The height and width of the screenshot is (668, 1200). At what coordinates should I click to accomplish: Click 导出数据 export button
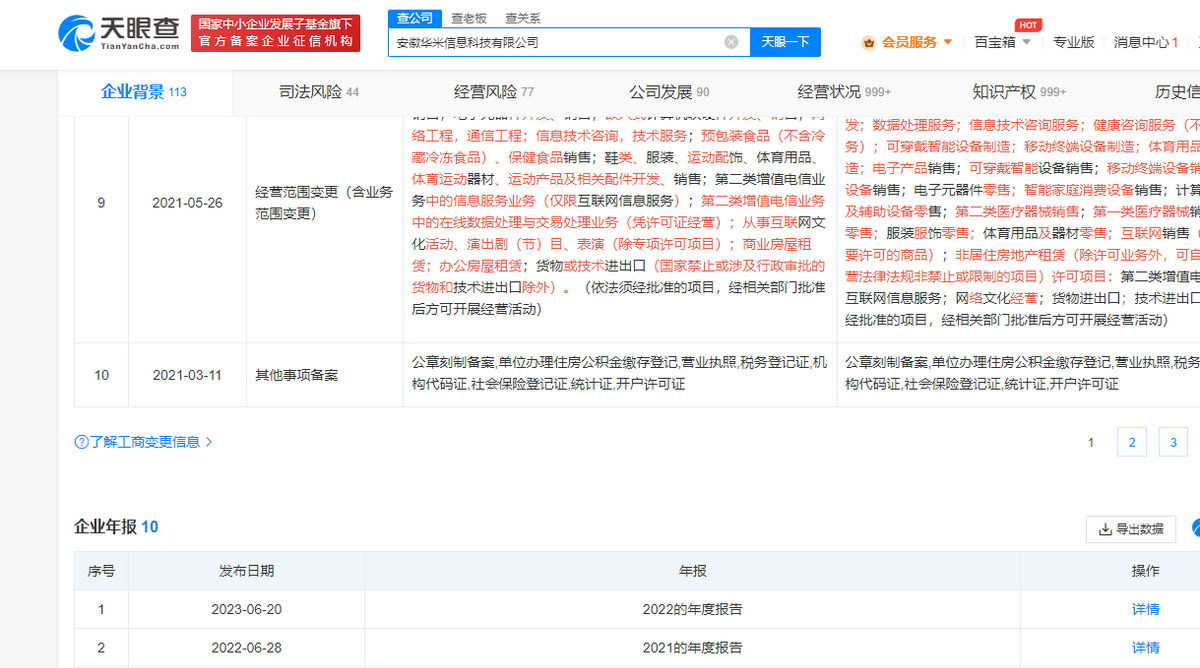(1130, 529)
